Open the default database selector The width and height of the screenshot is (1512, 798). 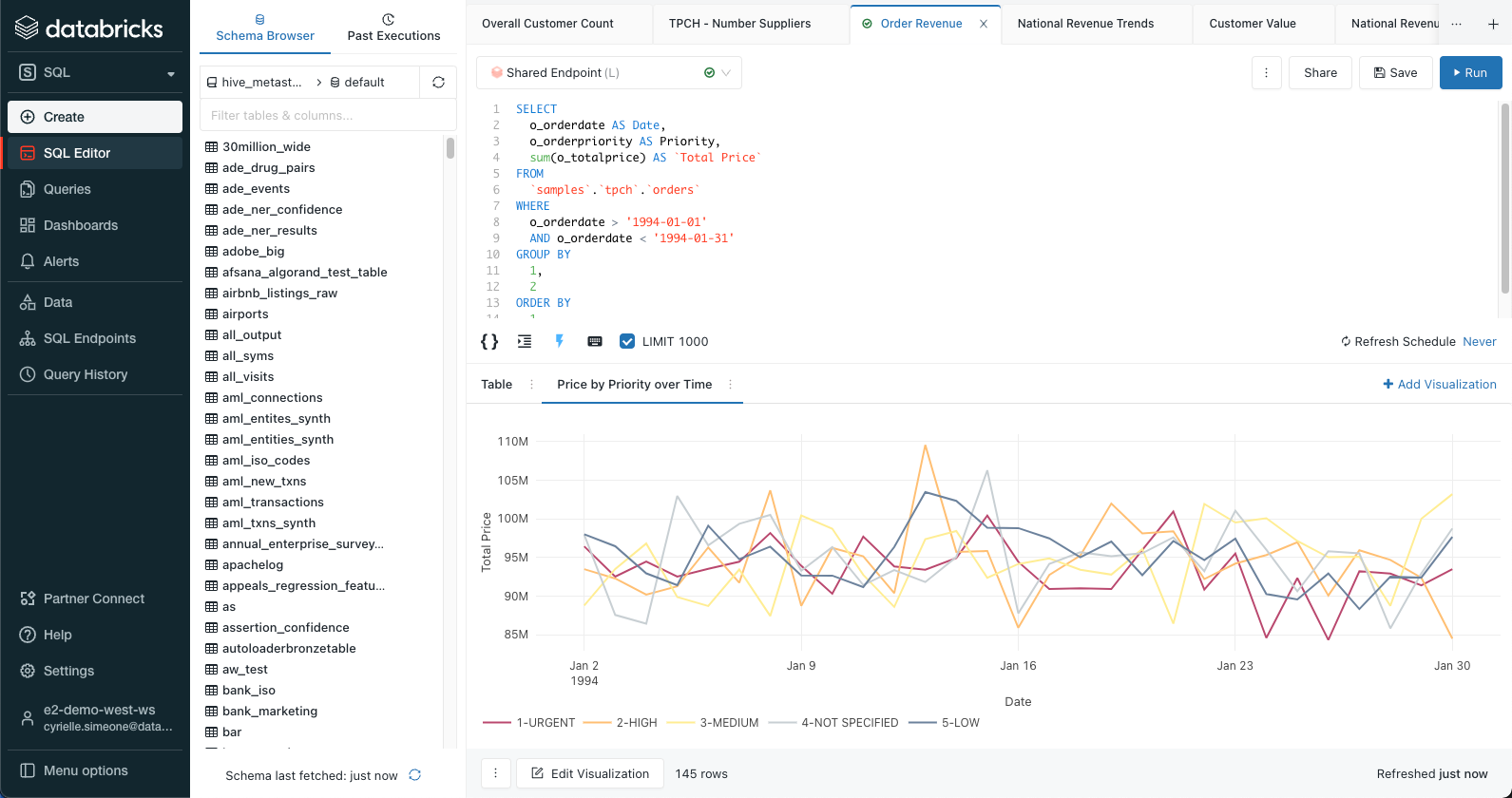(363, 83)
